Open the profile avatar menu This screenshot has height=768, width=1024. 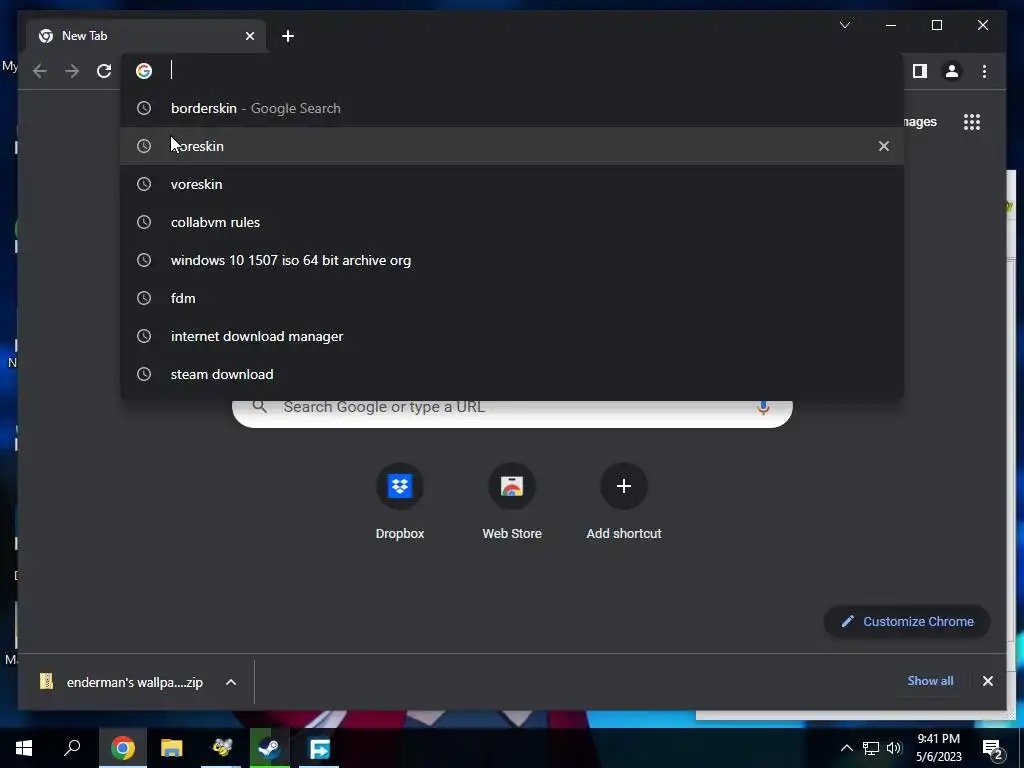click(x=952, y=71)
